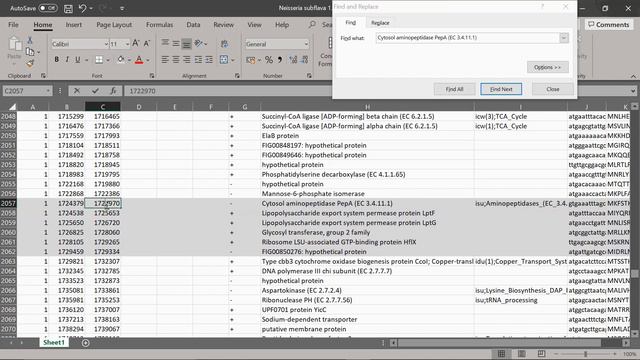Image resolution: width=640 pixels, height=360 pixels.
Task: Click Increase Decimal icon
Action: click(x=293, y=60)
